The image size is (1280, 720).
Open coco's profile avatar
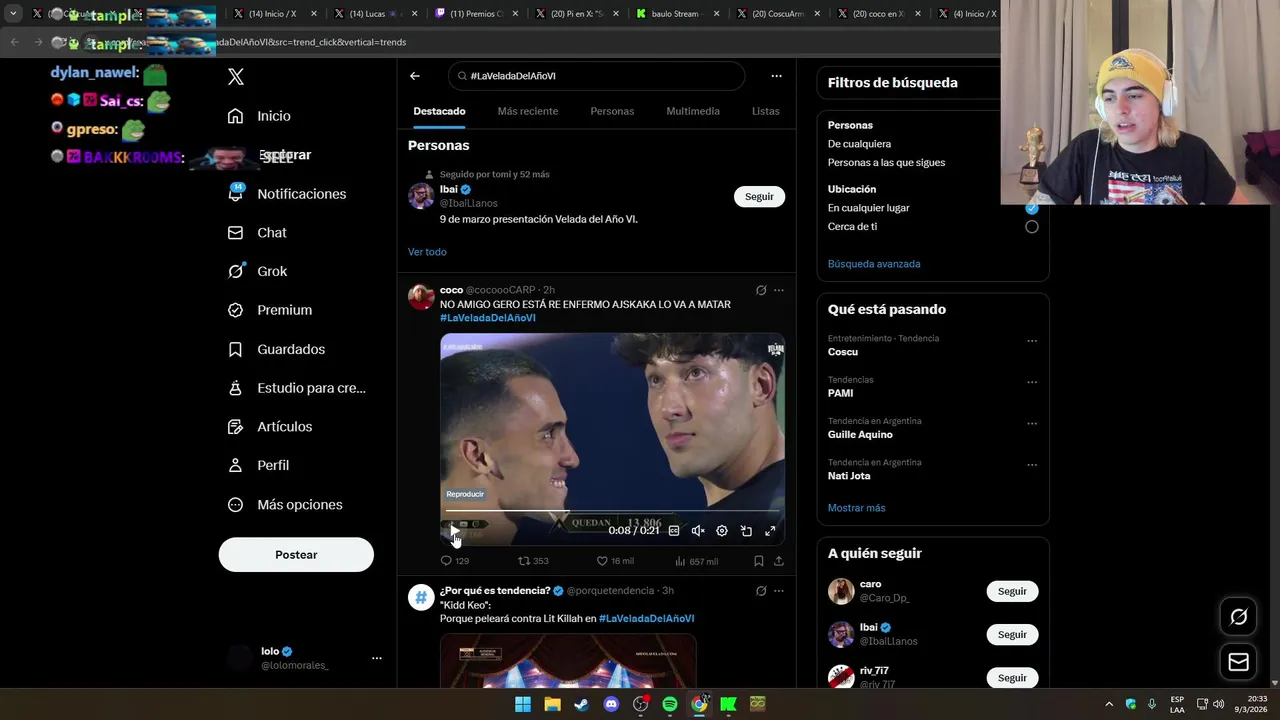click(421, 296)
